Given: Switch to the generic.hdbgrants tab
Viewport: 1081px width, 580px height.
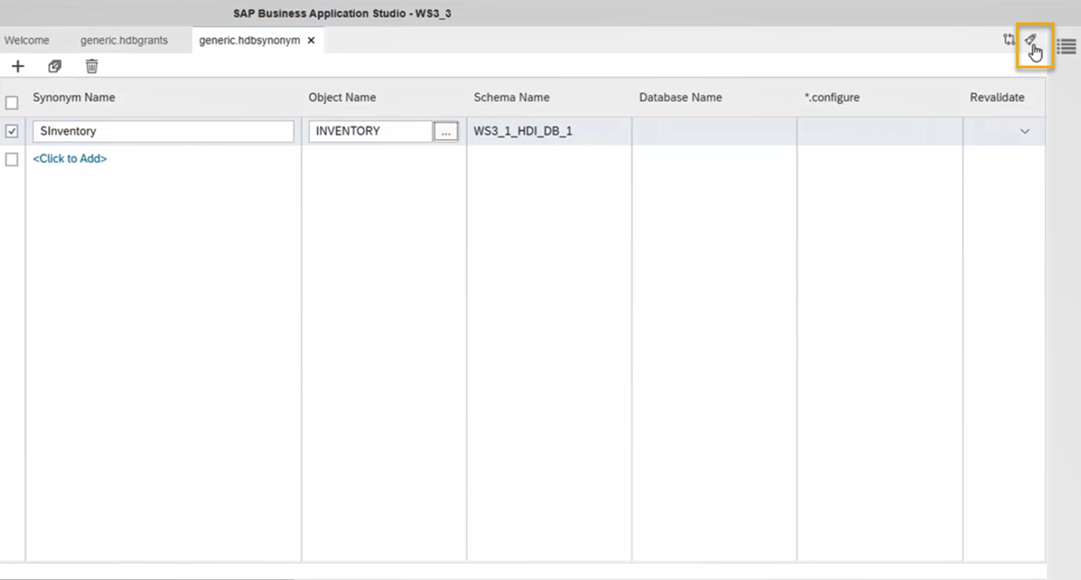Looking at the screenshot, I should [x=124, y=40].
